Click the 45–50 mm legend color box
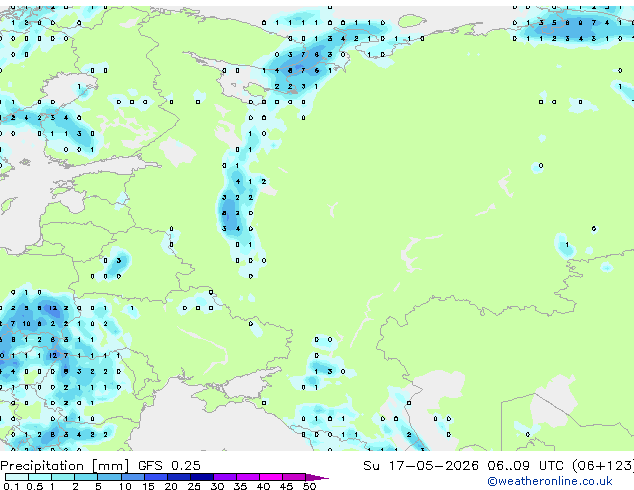Image resolution: width=634 pixels, height=490 pixels. pyautogui.click(x=294, y=477)
